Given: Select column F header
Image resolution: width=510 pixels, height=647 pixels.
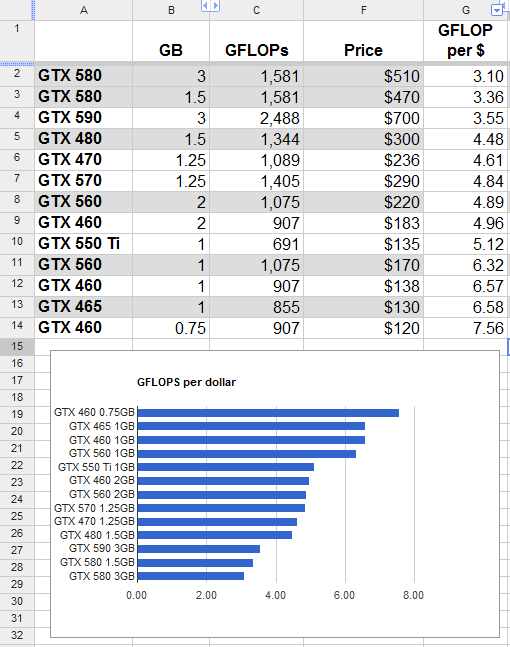Looking at the screenshot, I should (x=364, y=10).
